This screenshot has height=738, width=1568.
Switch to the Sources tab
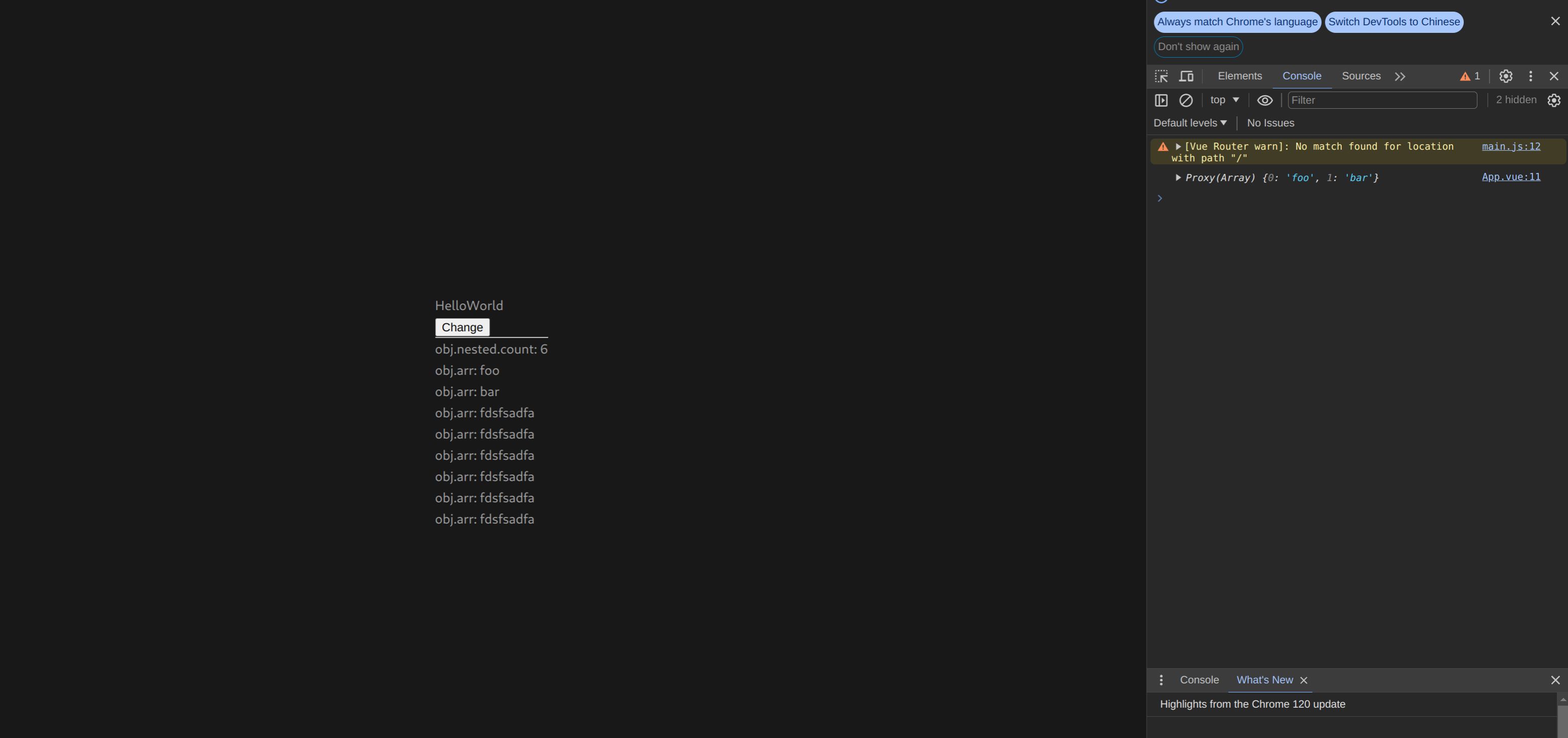click(x=1361, y=76)
